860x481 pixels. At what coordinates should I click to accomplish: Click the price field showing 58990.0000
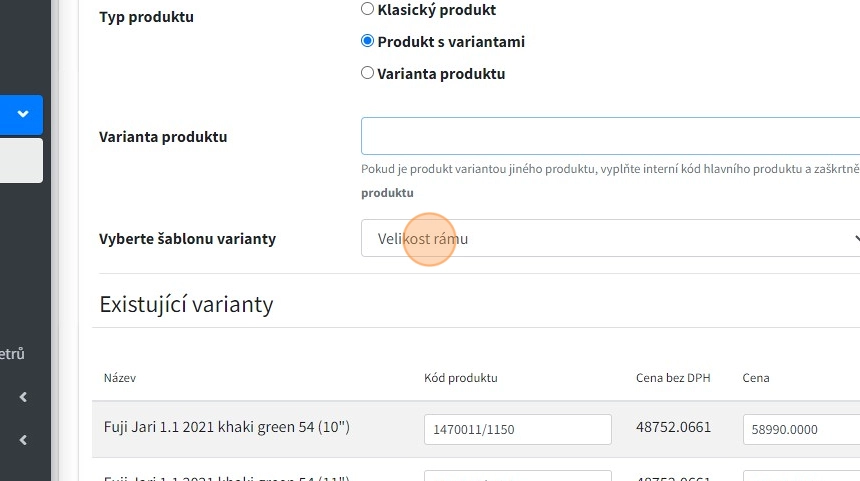[x=800, y=429]
